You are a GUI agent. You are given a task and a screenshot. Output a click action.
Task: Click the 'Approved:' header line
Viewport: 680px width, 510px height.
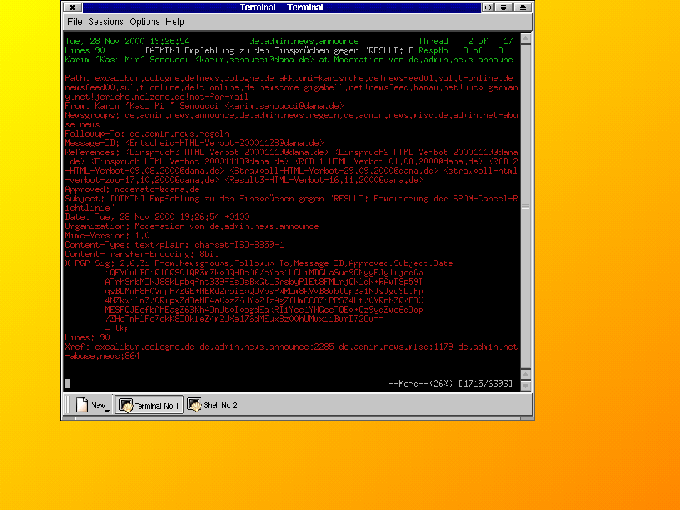(132, 190)
